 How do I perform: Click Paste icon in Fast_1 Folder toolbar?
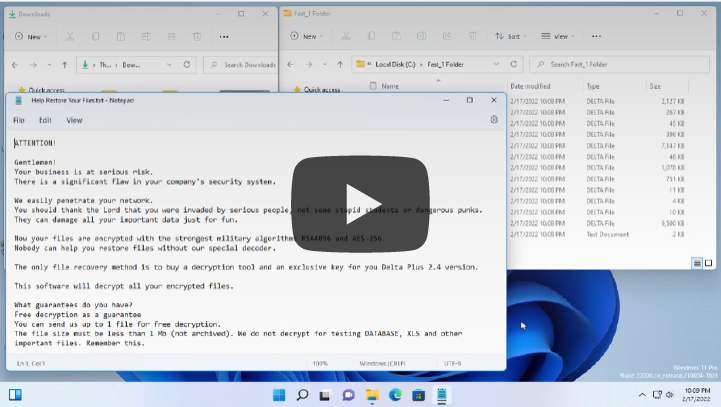(396, 36)
